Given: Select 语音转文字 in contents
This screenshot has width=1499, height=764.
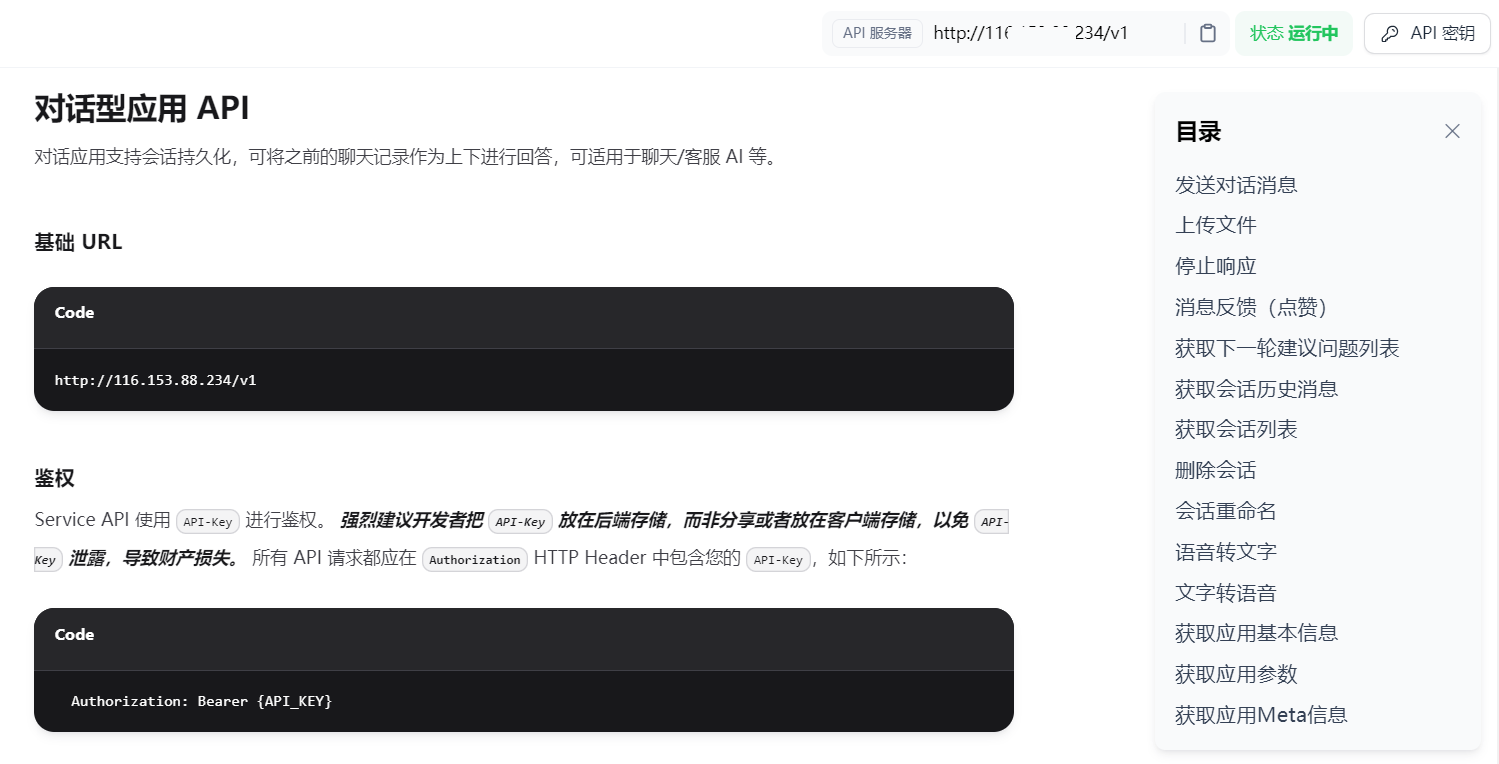Looking at the screenshot, I should click(x=1226, y=552).
